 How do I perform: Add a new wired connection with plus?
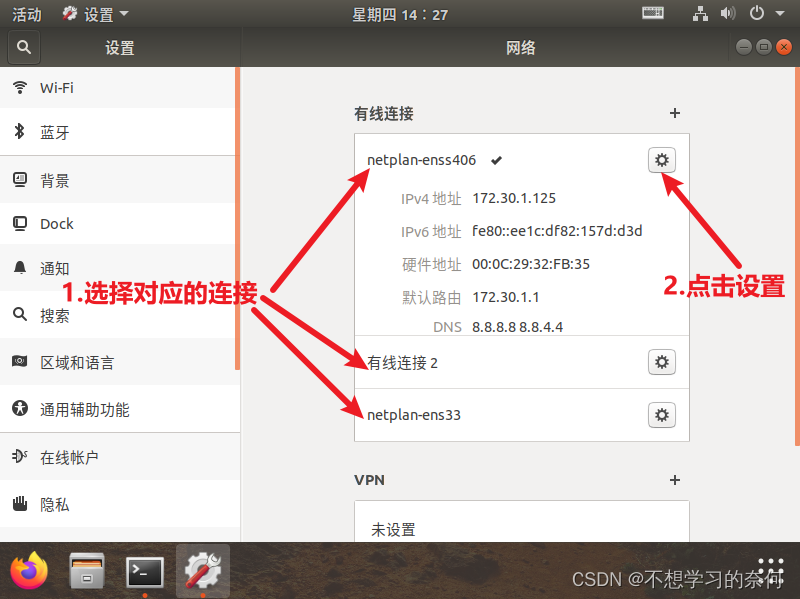click(x=674, y=113)
